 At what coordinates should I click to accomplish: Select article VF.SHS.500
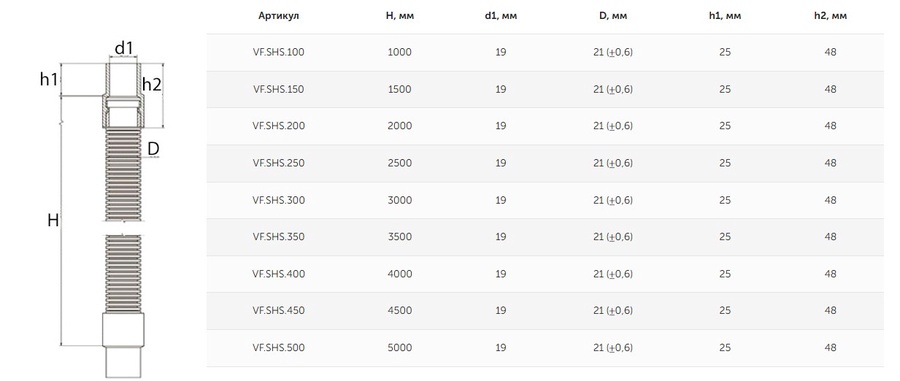pyautogui.click(x=278, y=348)
